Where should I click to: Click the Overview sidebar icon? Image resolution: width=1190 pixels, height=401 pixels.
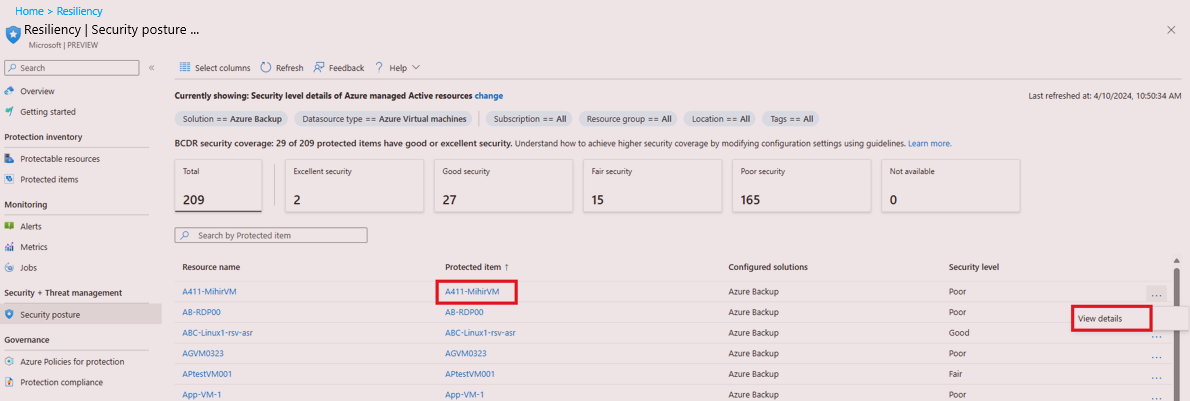pyautogui.click(x=9, y=91)
